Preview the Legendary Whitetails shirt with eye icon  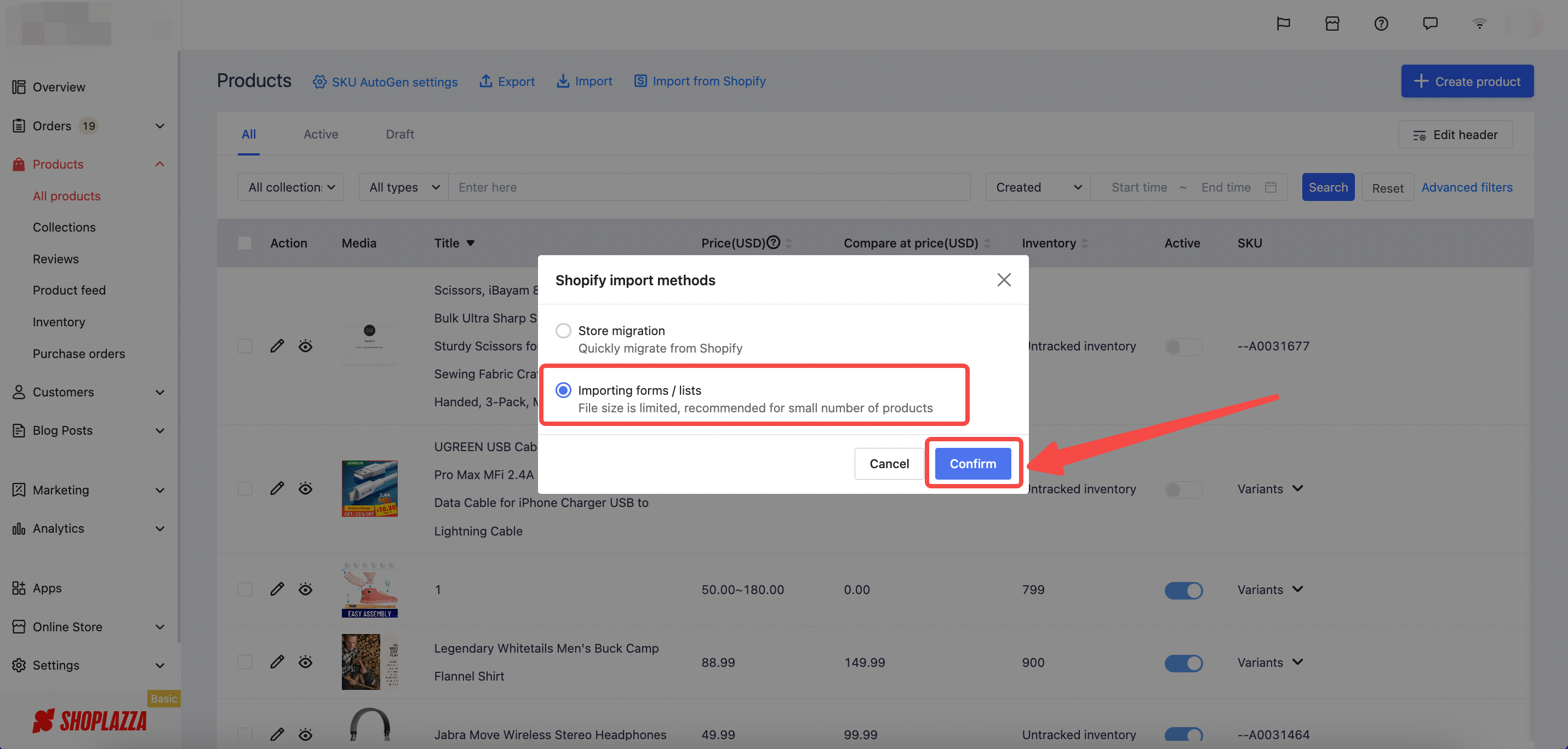(306, 662)
